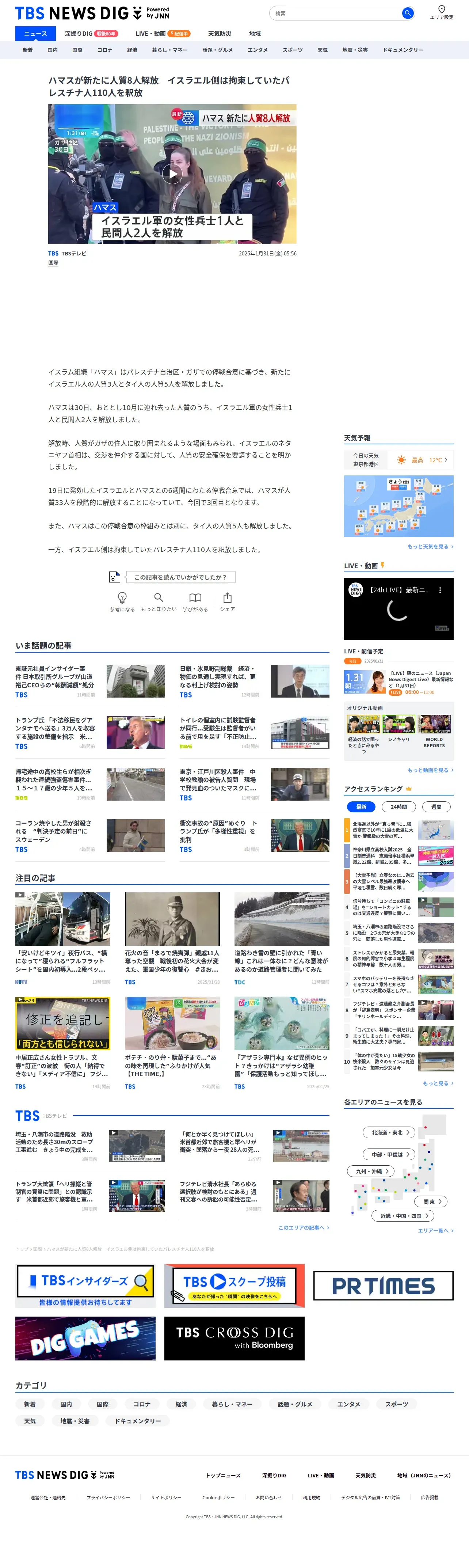The width and height of the screenshot is (469, 1568).
Task: Click the 国際 category tag under the article
Action: pyautogui.click(x=54, y=263)
